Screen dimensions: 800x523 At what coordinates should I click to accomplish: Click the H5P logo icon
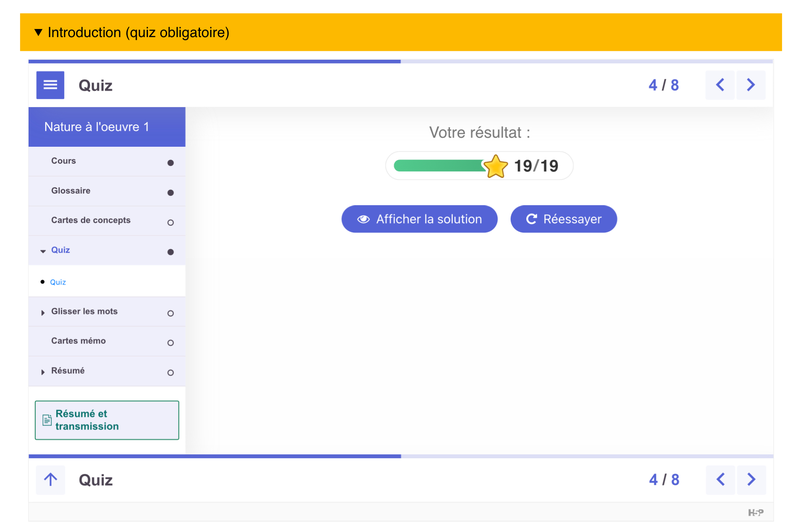pos(755,512)
